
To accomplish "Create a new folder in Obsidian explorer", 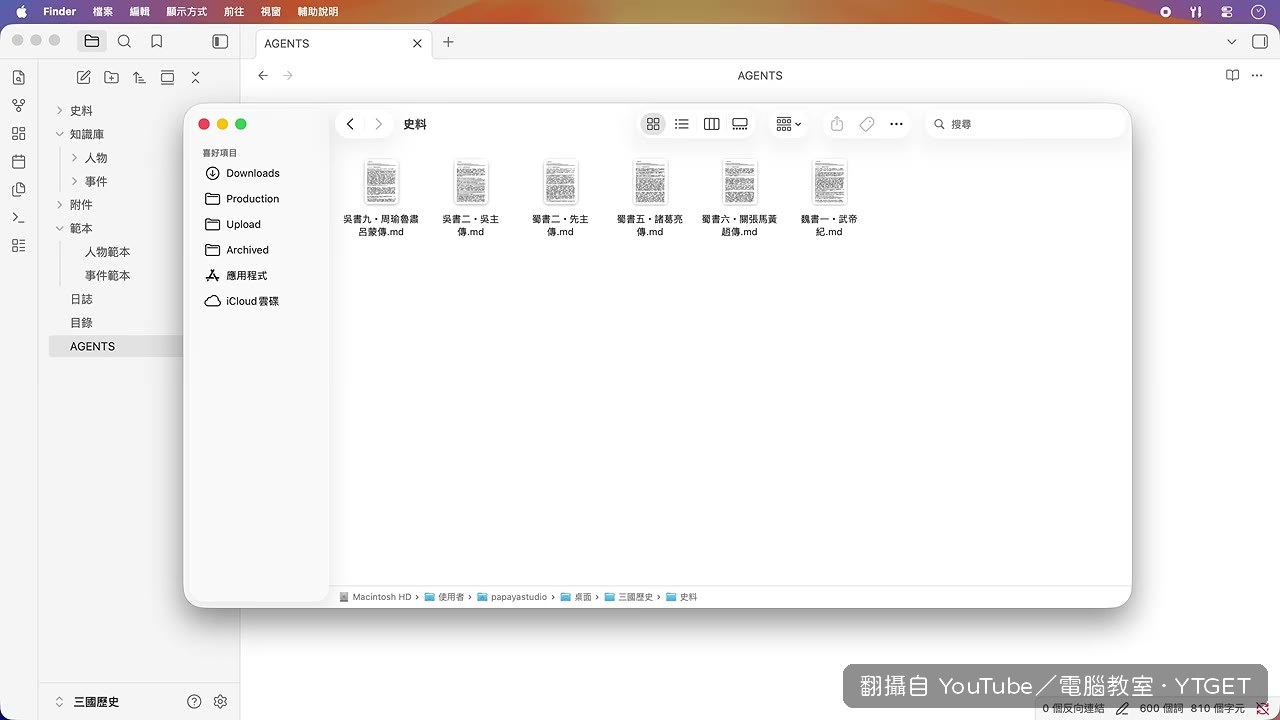I will (x=111, y=77).
